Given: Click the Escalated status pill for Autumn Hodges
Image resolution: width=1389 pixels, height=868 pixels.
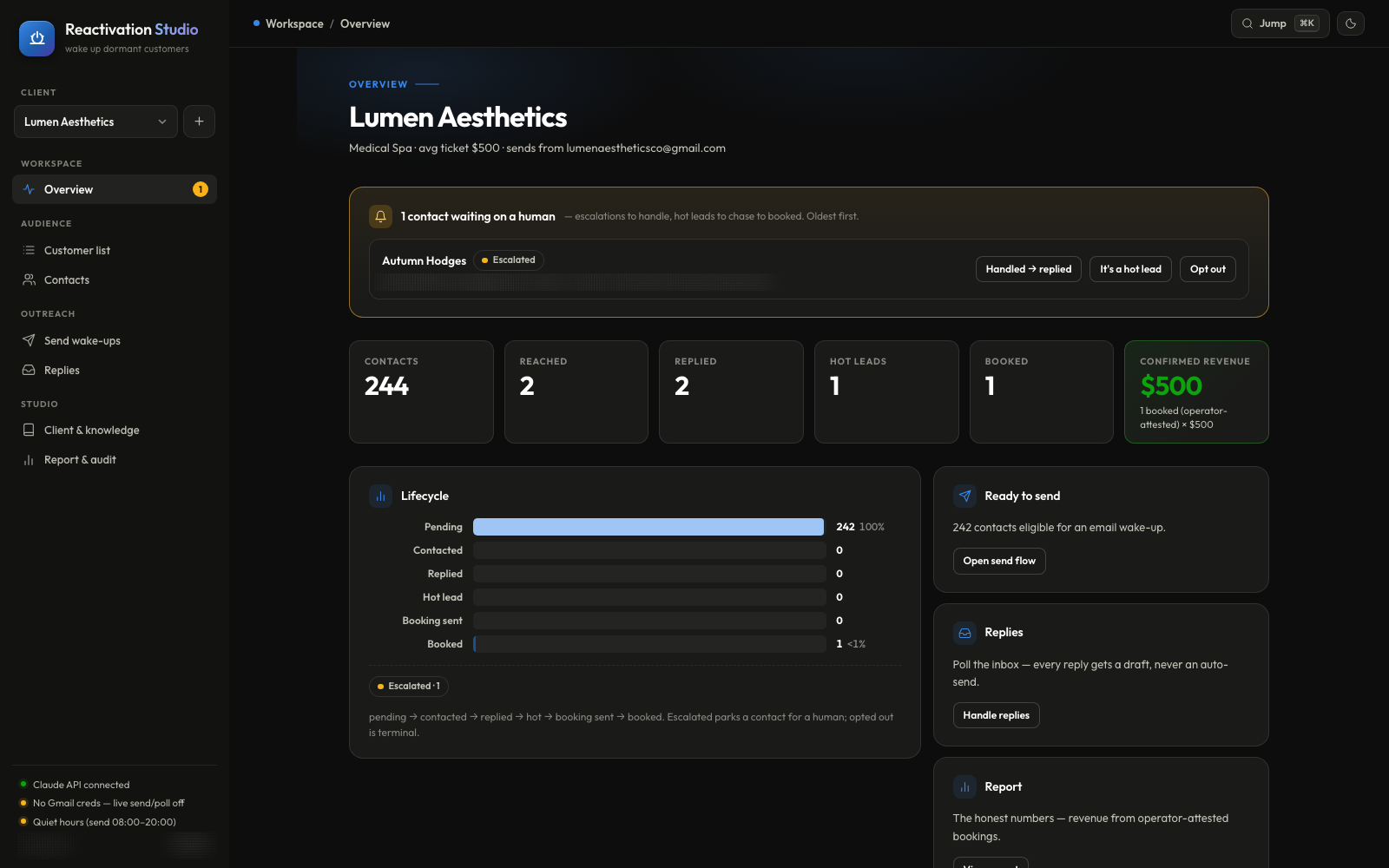Looking at the screenshot, I should (x=509, y=260).
